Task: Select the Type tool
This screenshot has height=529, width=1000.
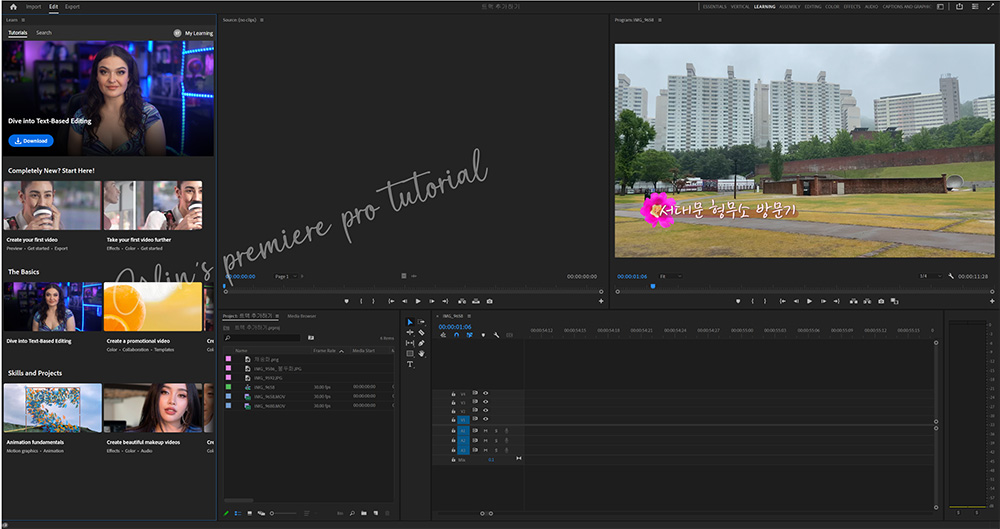Action: click(x=409, y=364)
